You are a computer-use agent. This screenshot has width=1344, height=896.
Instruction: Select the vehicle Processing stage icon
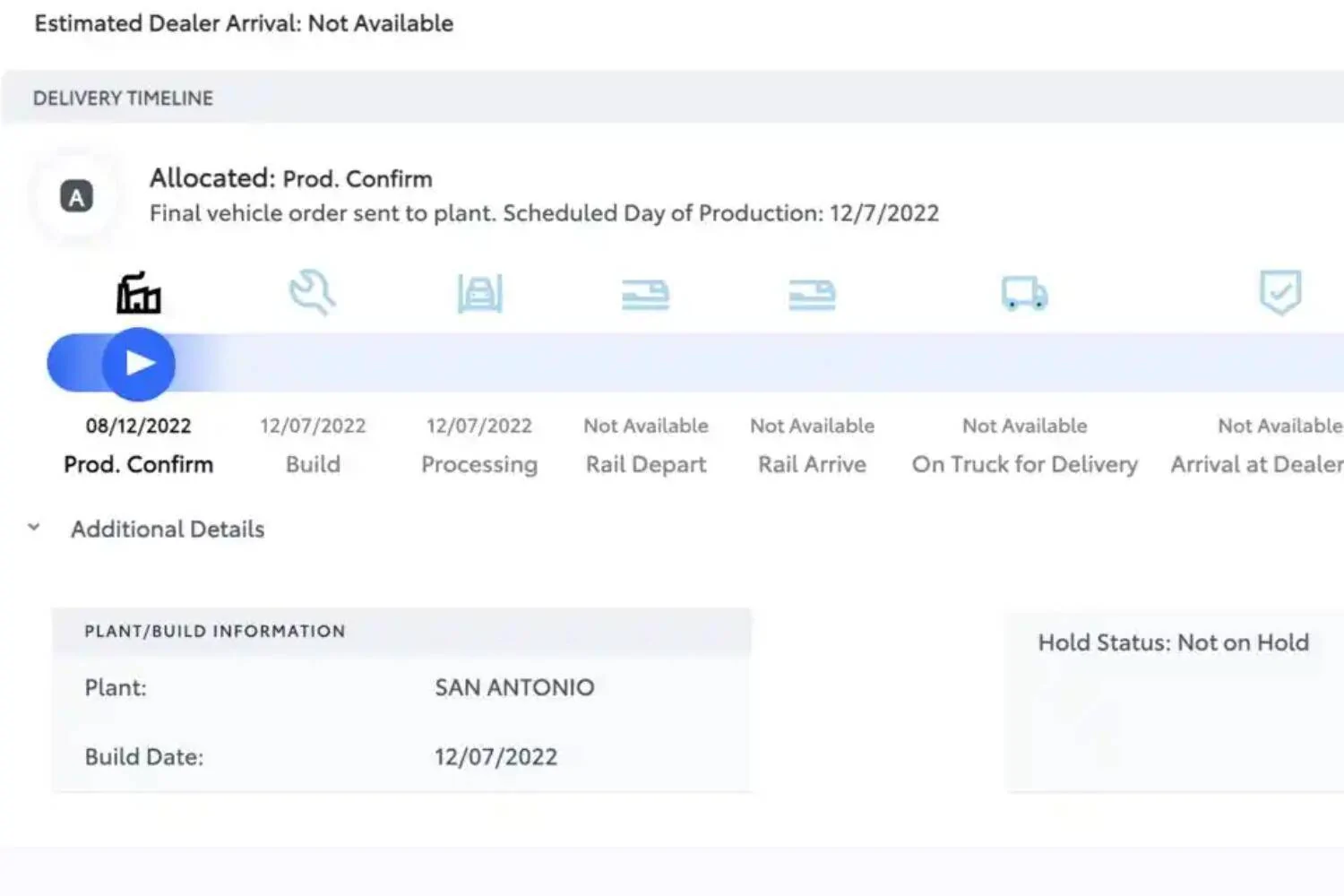coord(479,293)
